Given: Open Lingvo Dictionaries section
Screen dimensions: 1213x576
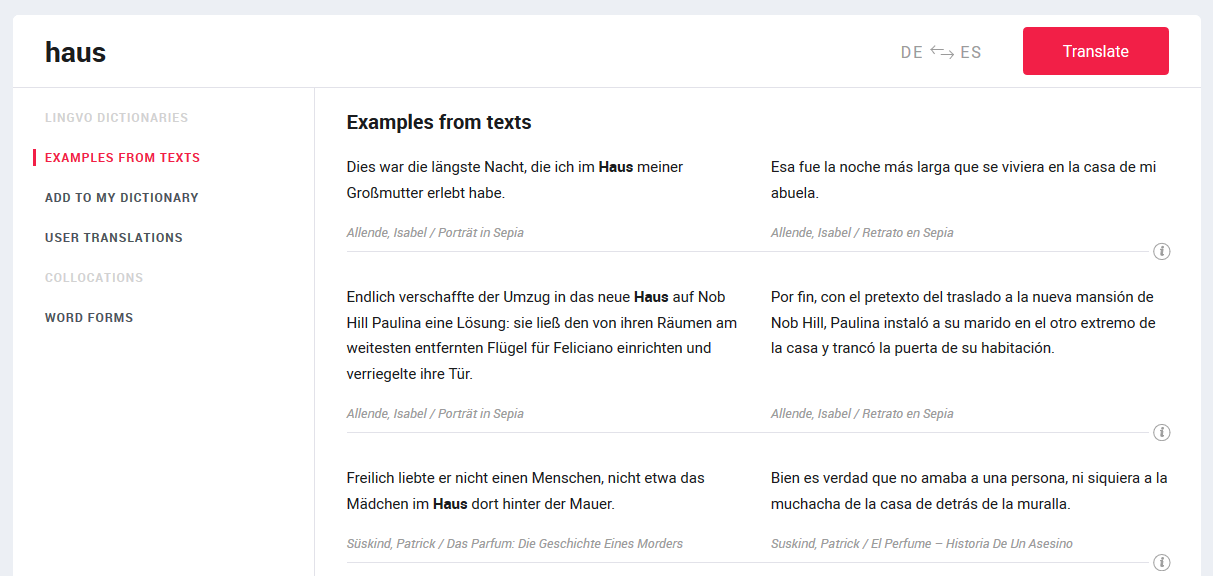Looking at the screenshot, I should [116, 118].
